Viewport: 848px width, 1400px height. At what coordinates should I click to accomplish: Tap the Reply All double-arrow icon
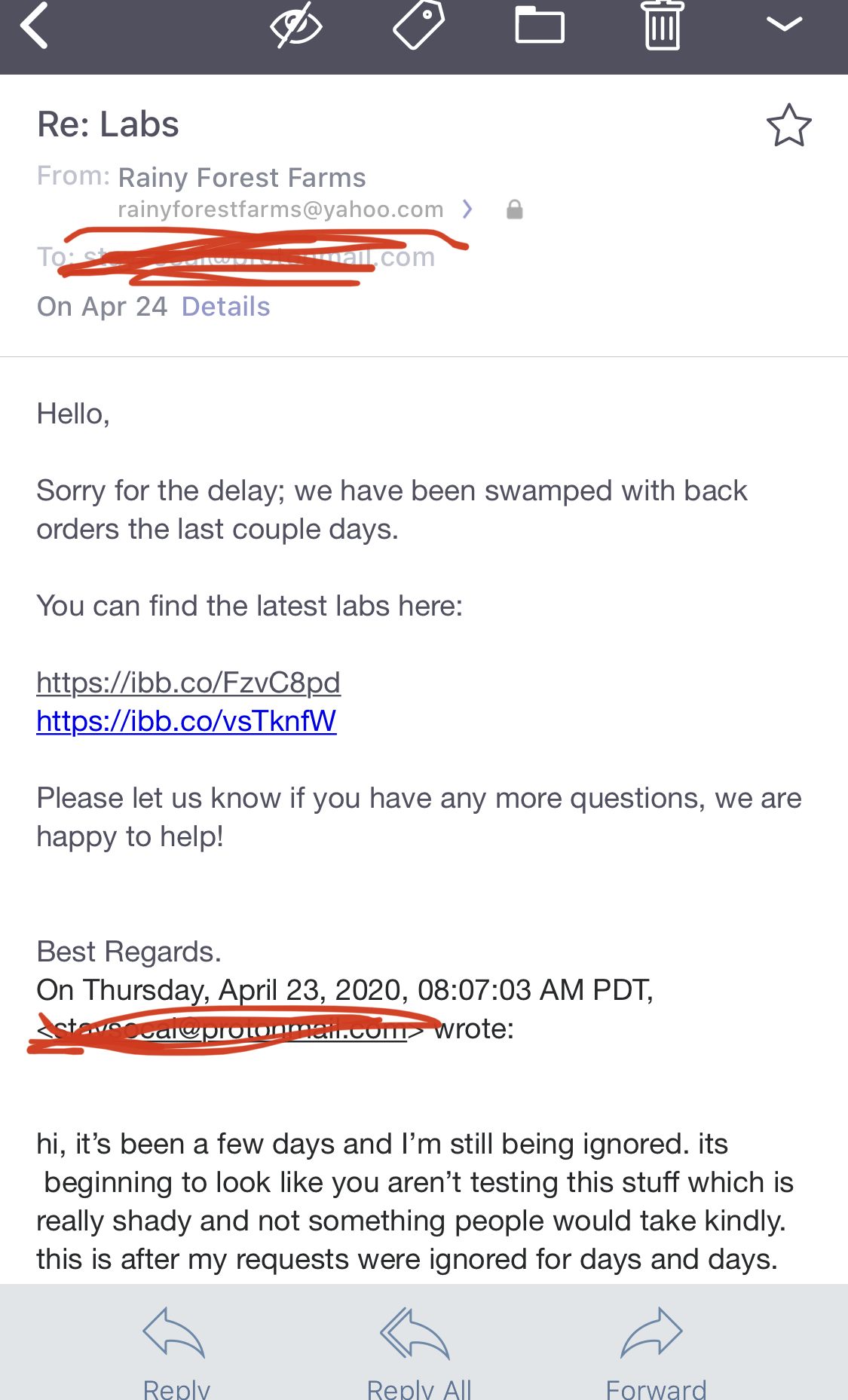point(416,1334)
